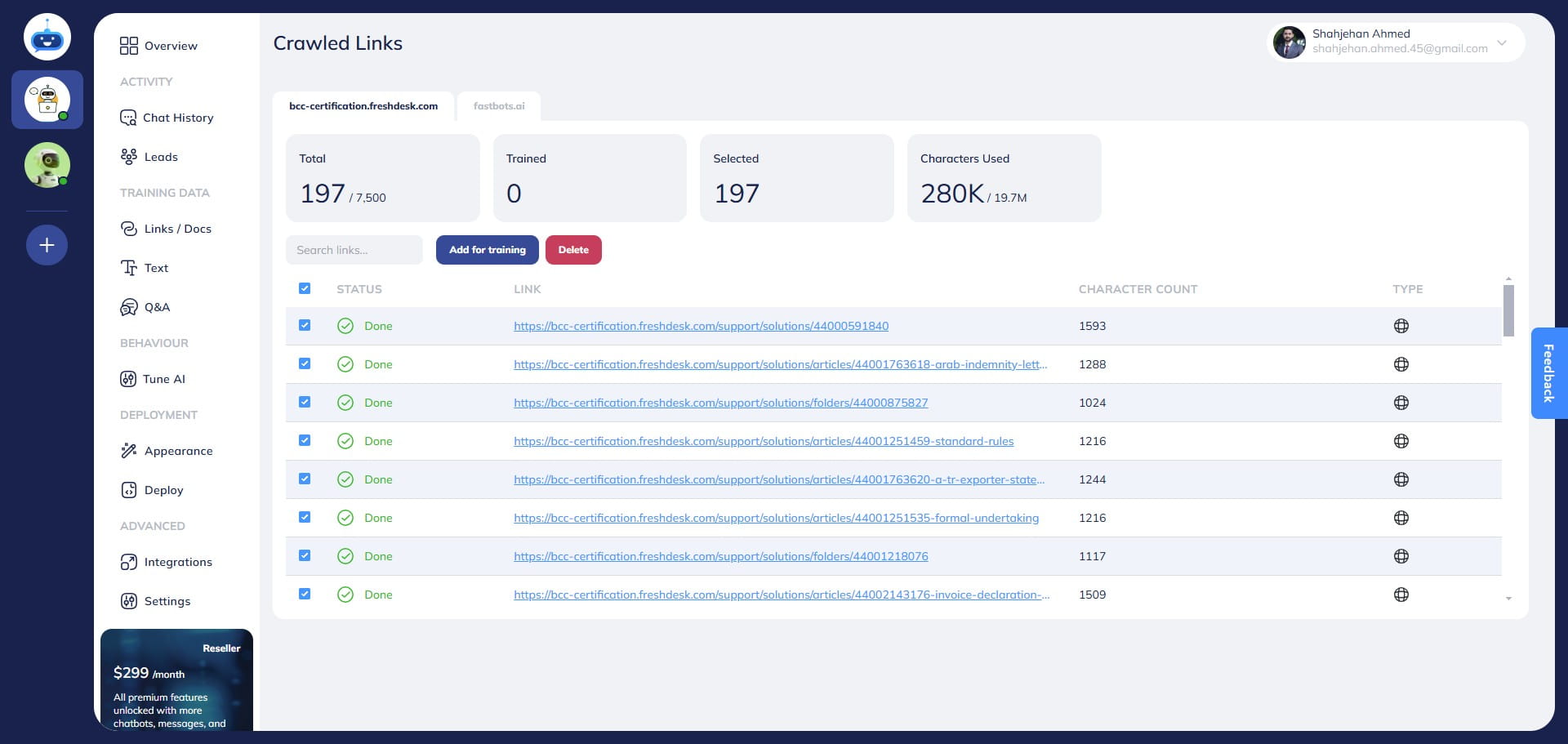Click the CHARACTER COUNT column header
This screenshot has width=1568, height=744.
coord(1138,289)
